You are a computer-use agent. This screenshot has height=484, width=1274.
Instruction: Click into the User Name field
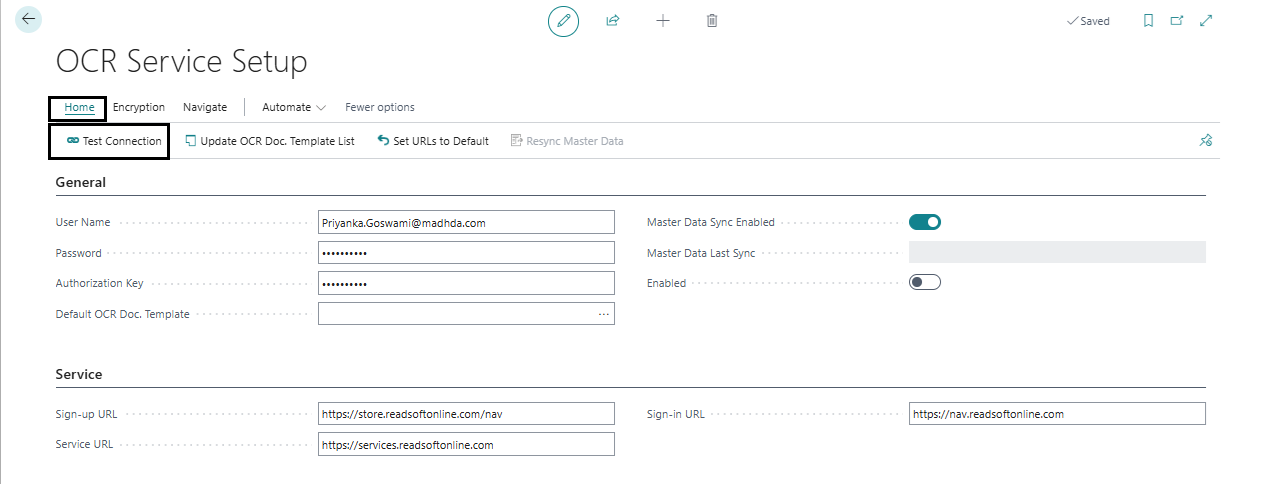pos(466,222)
